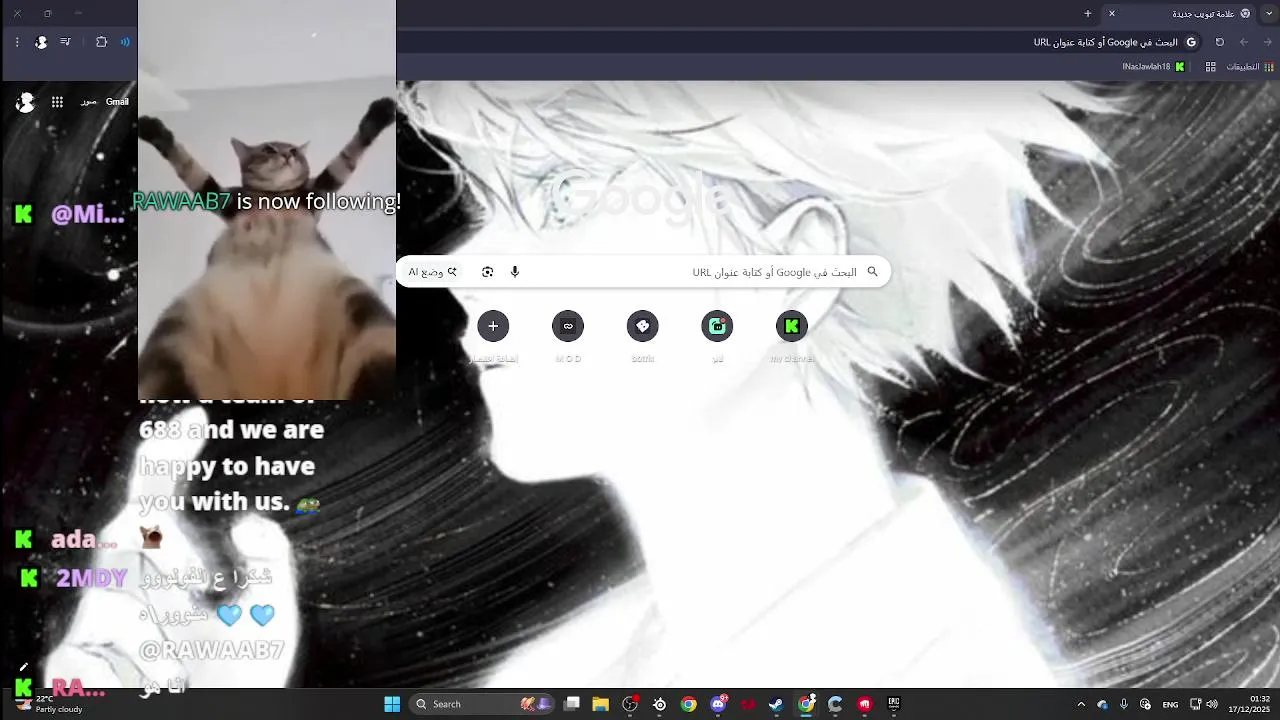
Task: Reload the current page
Action: pos(1220,42)
